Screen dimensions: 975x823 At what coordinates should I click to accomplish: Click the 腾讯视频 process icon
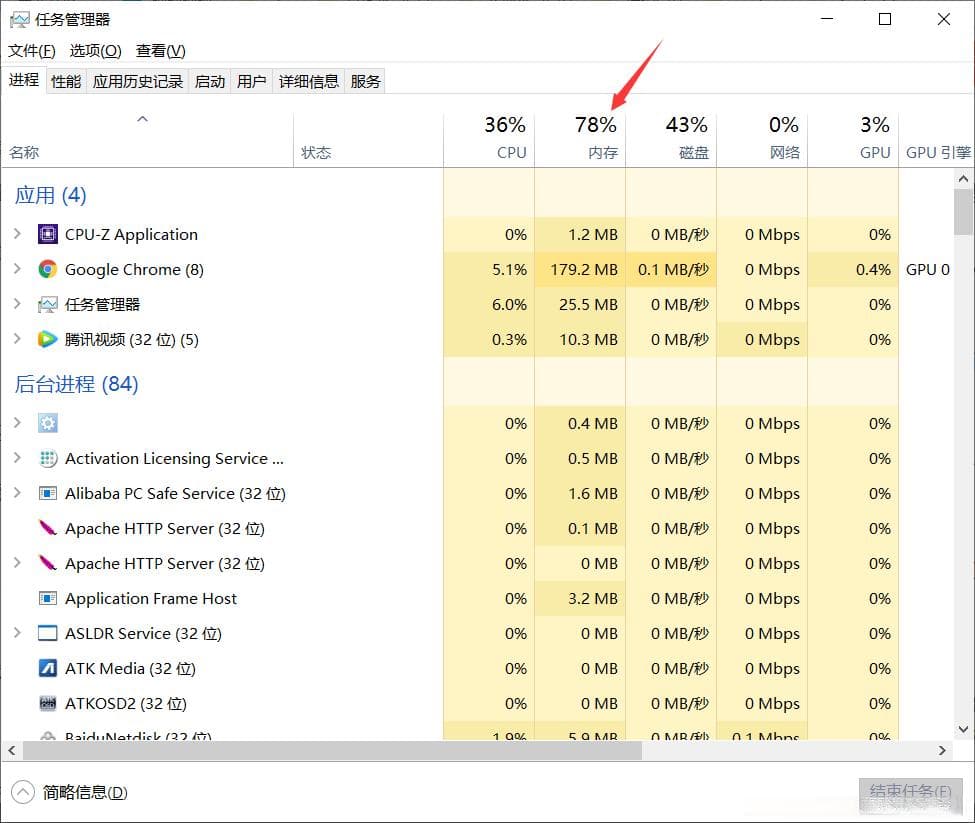[48, 339]
